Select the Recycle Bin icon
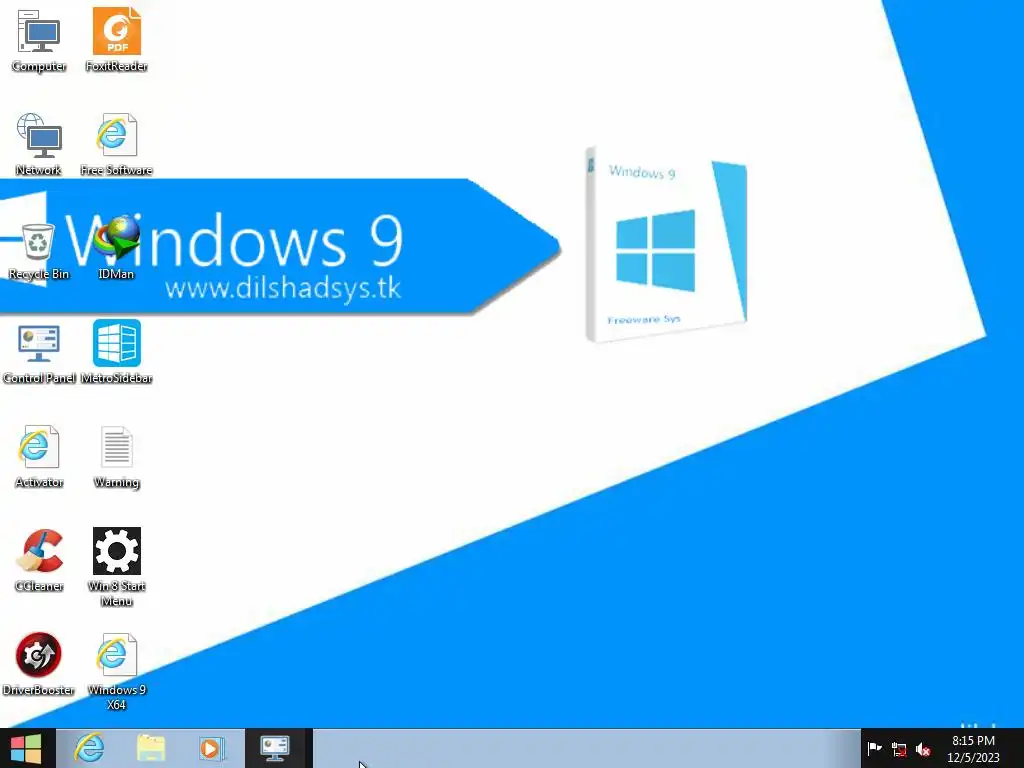 39,251
